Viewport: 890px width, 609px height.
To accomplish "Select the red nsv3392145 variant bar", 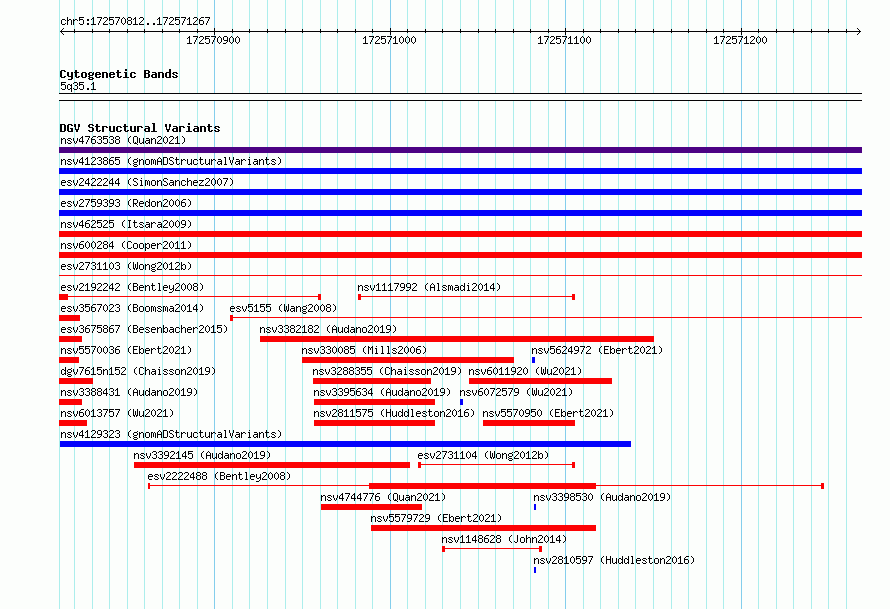I will [272, 465].
